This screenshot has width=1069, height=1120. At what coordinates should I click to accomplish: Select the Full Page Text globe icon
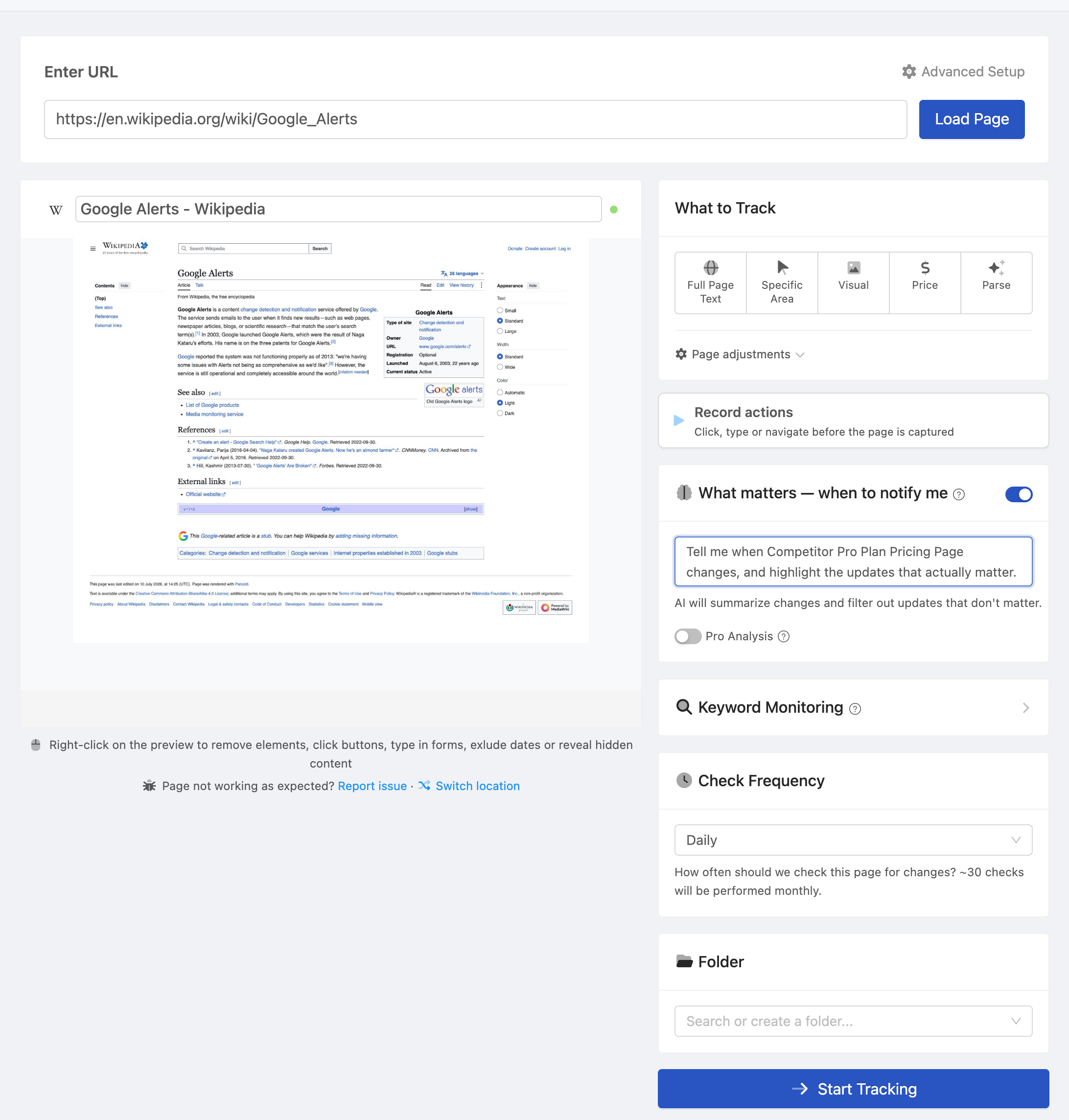click(711, 267)
